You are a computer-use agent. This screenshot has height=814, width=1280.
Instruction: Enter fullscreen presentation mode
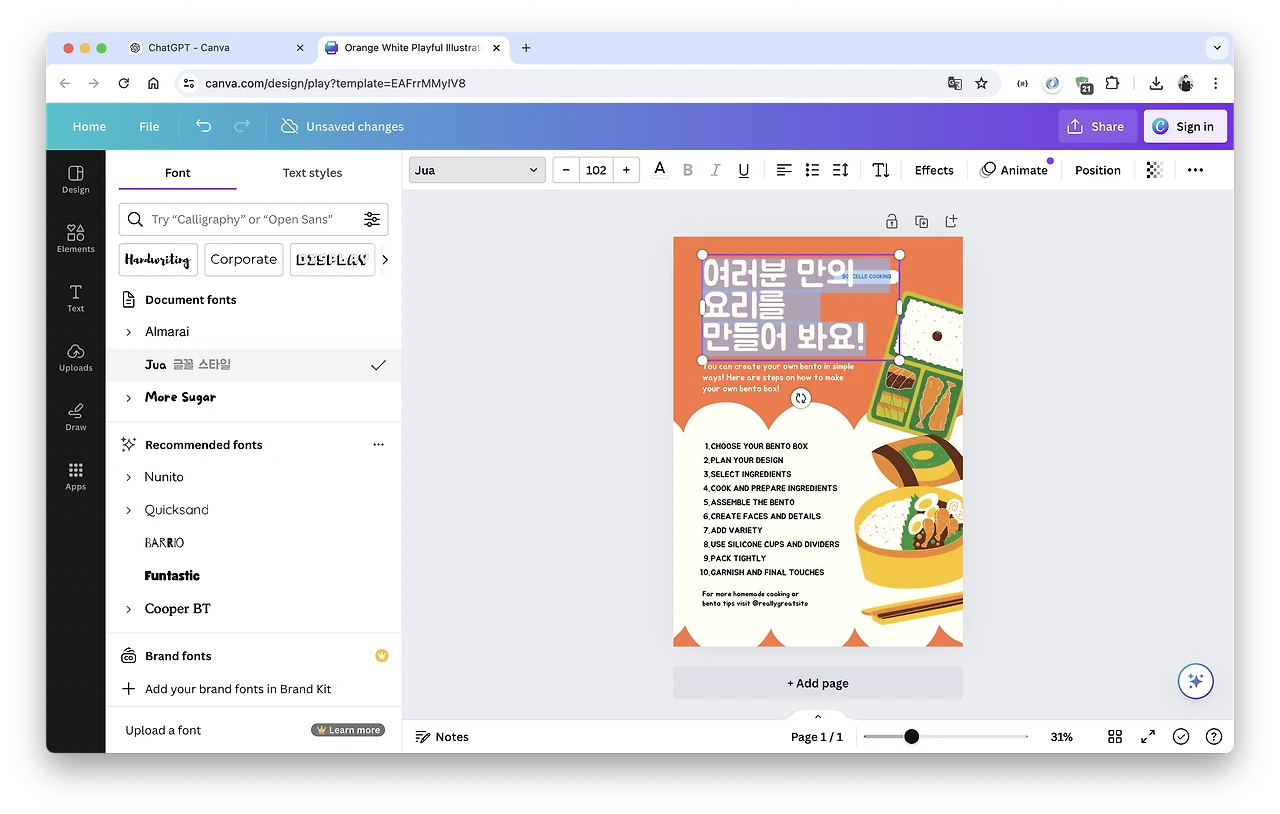1148,737
